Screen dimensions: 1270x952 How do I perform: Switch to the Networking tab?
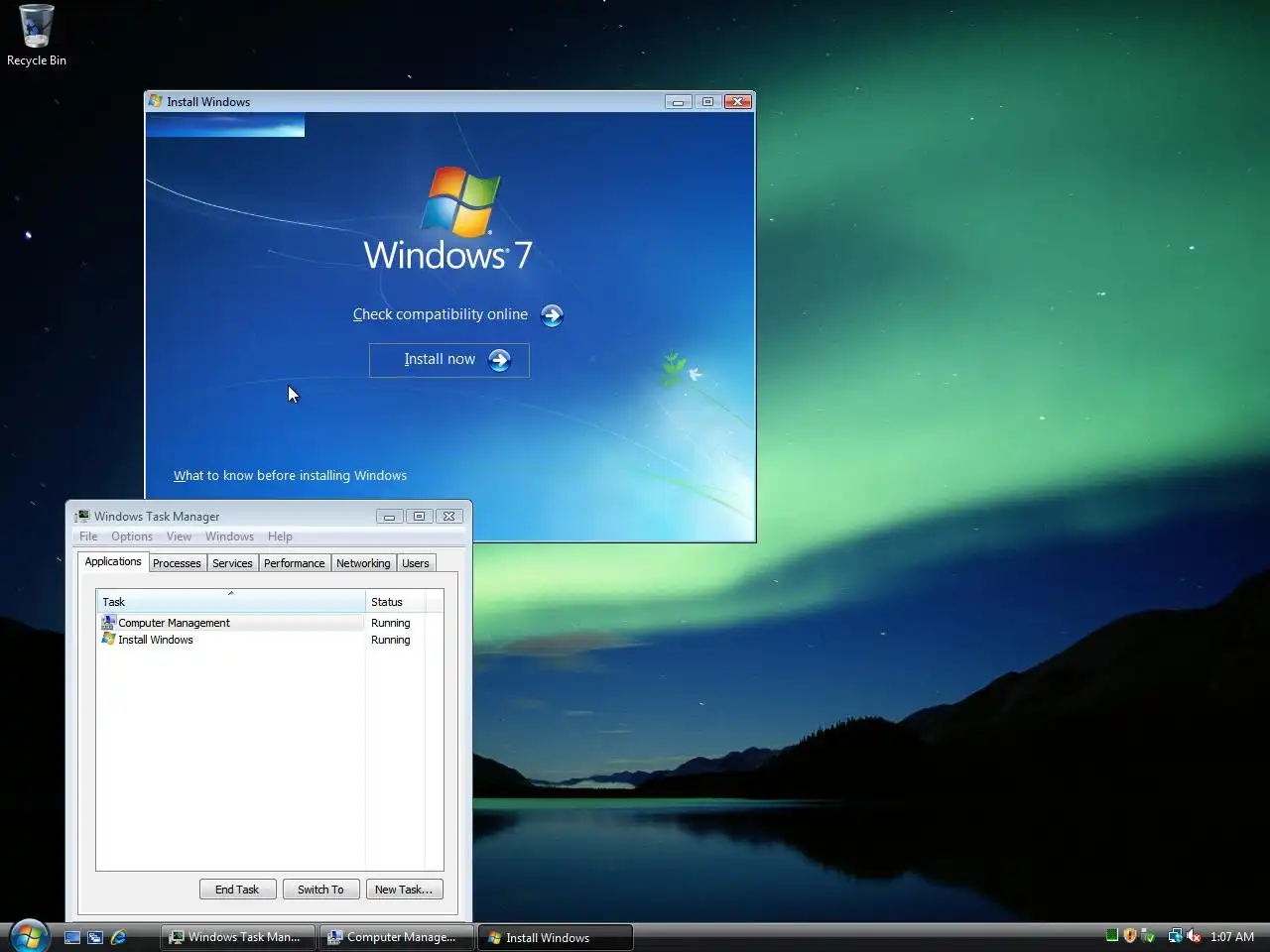tap(363, 563)
